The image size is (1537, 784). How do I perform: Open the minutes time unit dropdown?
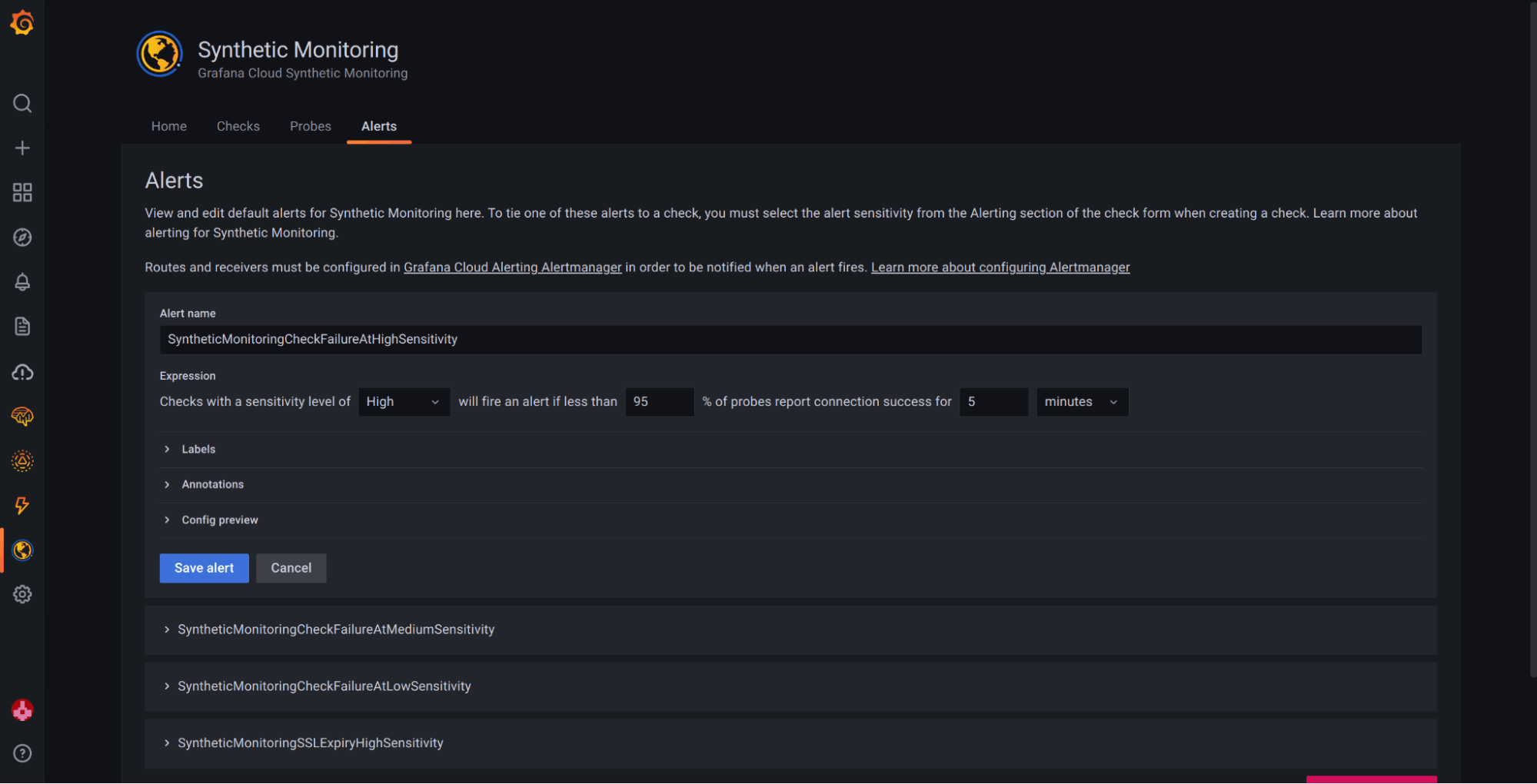tap(1081, 401)
